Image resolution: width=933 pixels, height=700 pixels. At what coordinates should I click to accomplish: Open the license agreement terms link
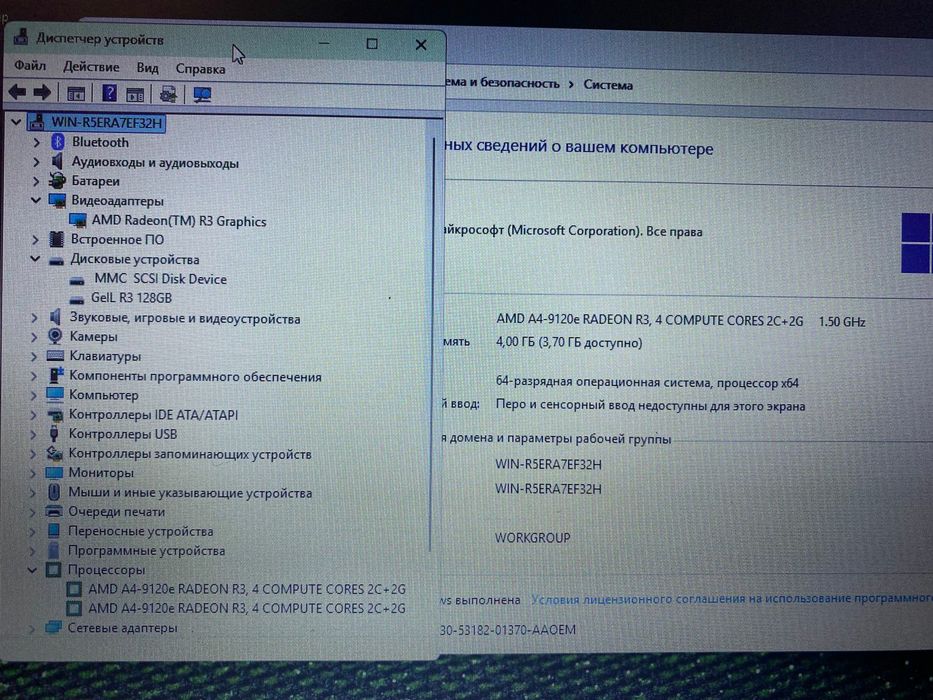731,599
